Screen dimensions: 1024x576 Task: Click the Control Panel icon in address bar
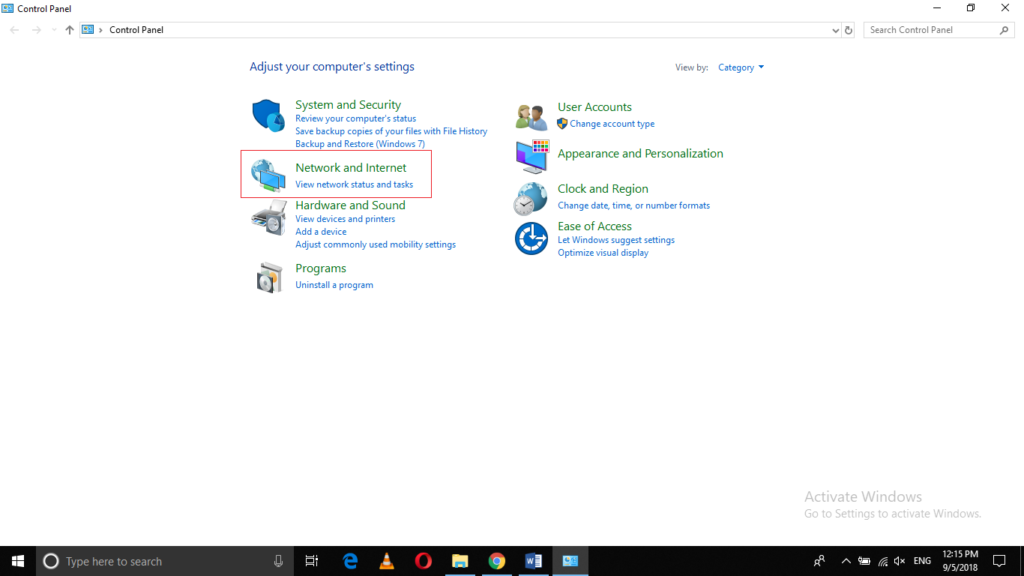[88, 30]
